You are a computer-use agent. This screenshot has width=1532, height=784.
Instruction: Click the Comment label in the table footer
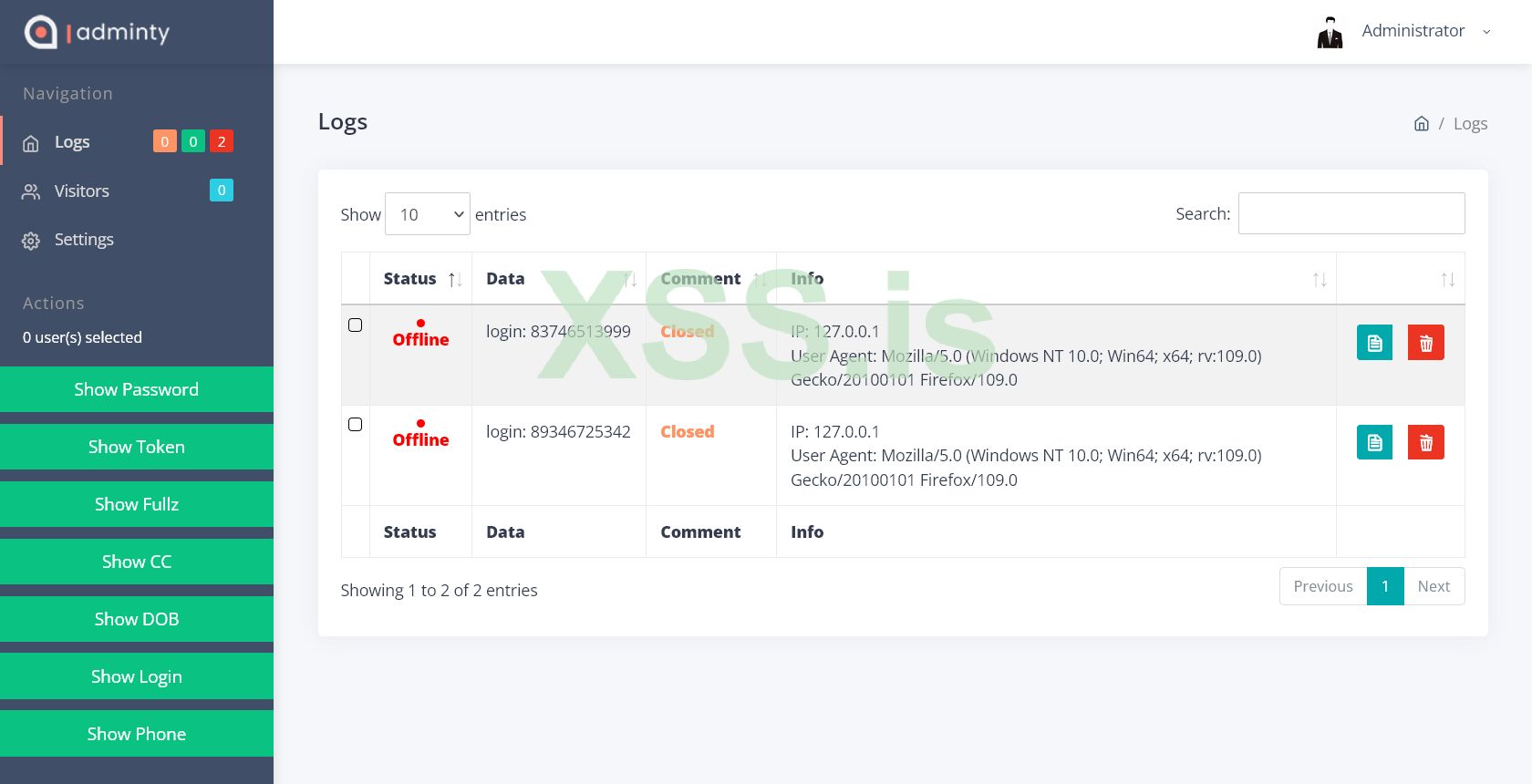coord(700,532)
